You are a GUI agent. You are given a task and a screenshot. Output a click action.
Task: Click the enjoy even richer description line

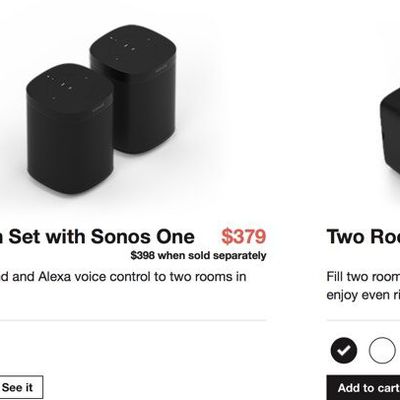click(x=363, y=295)
